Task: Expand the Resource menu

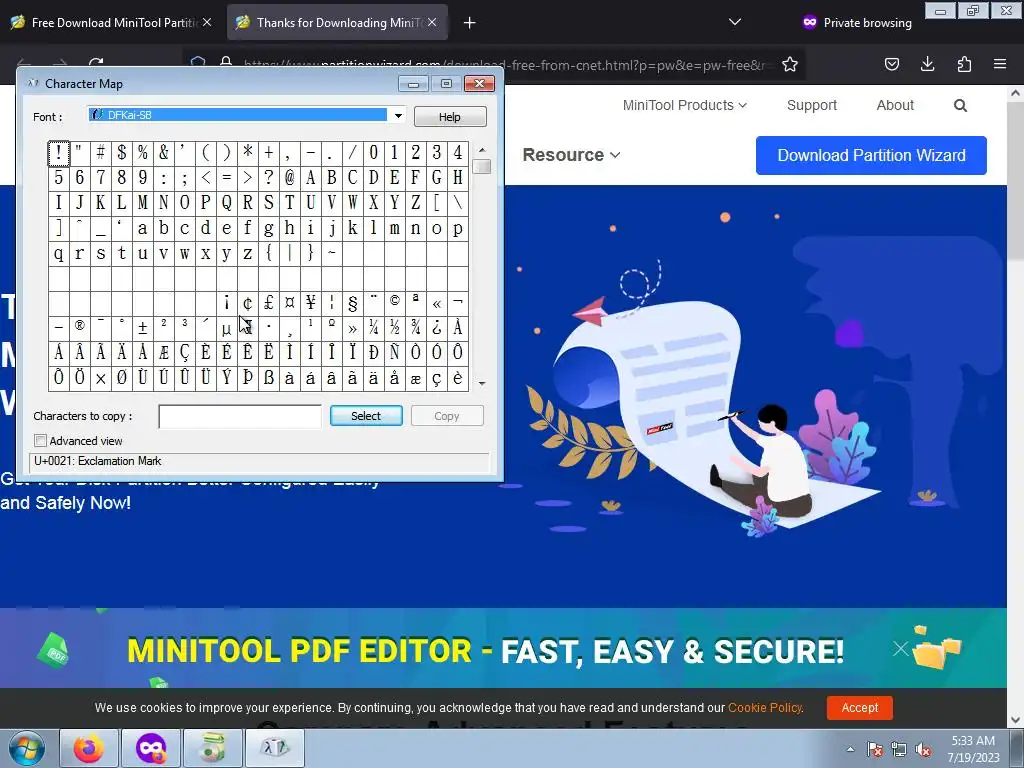Action: 571,155
